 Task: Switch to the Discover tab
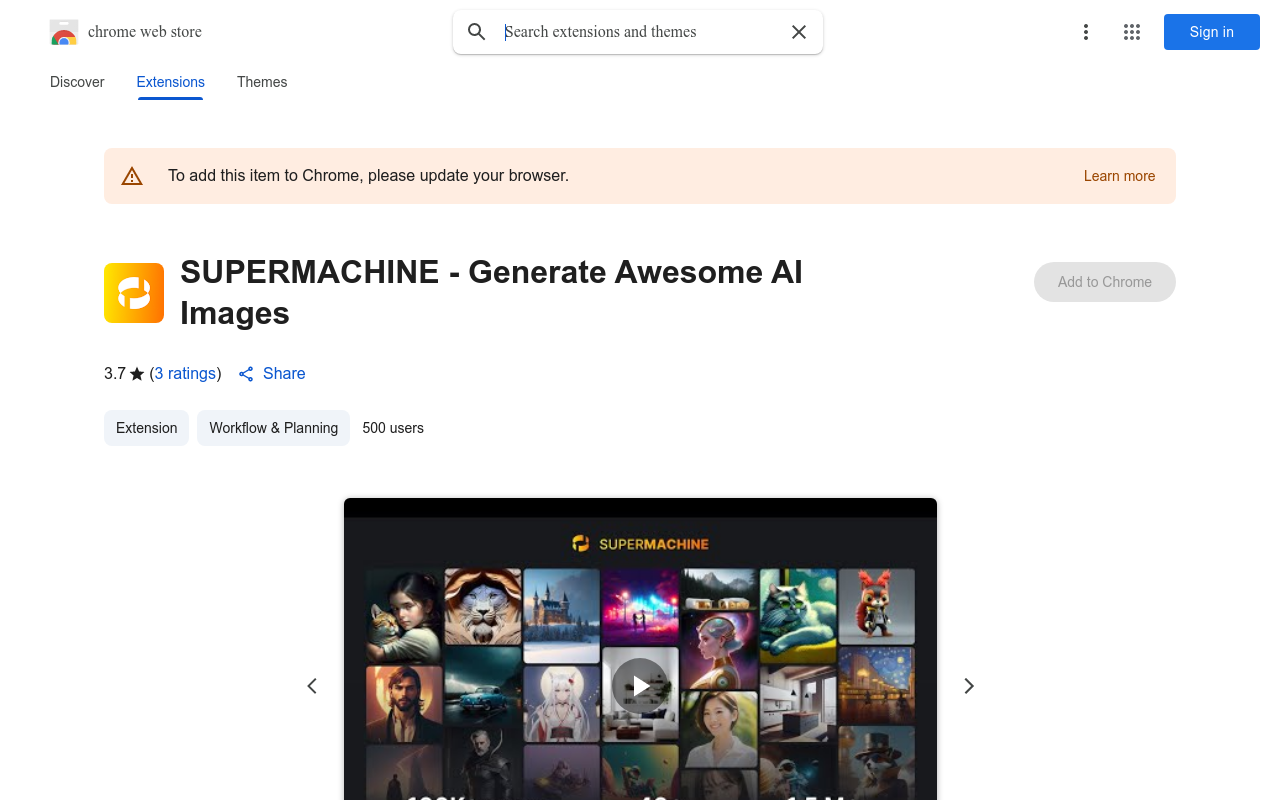click(x=77, y=82)
